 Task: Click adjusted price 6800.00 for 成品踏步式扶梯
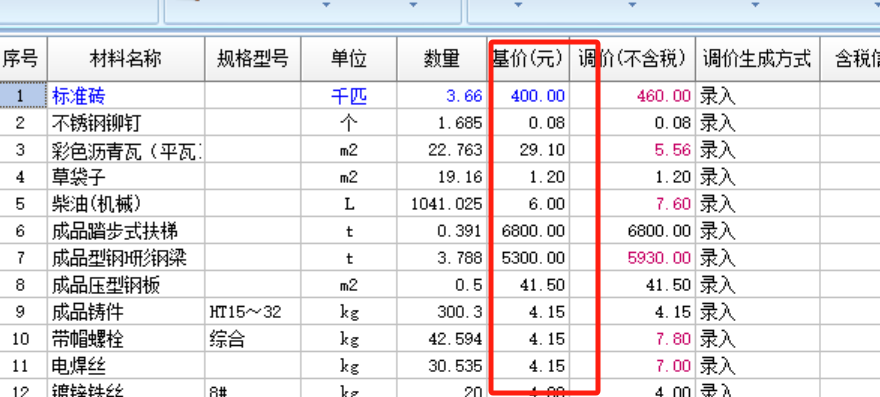click(633, 230)
